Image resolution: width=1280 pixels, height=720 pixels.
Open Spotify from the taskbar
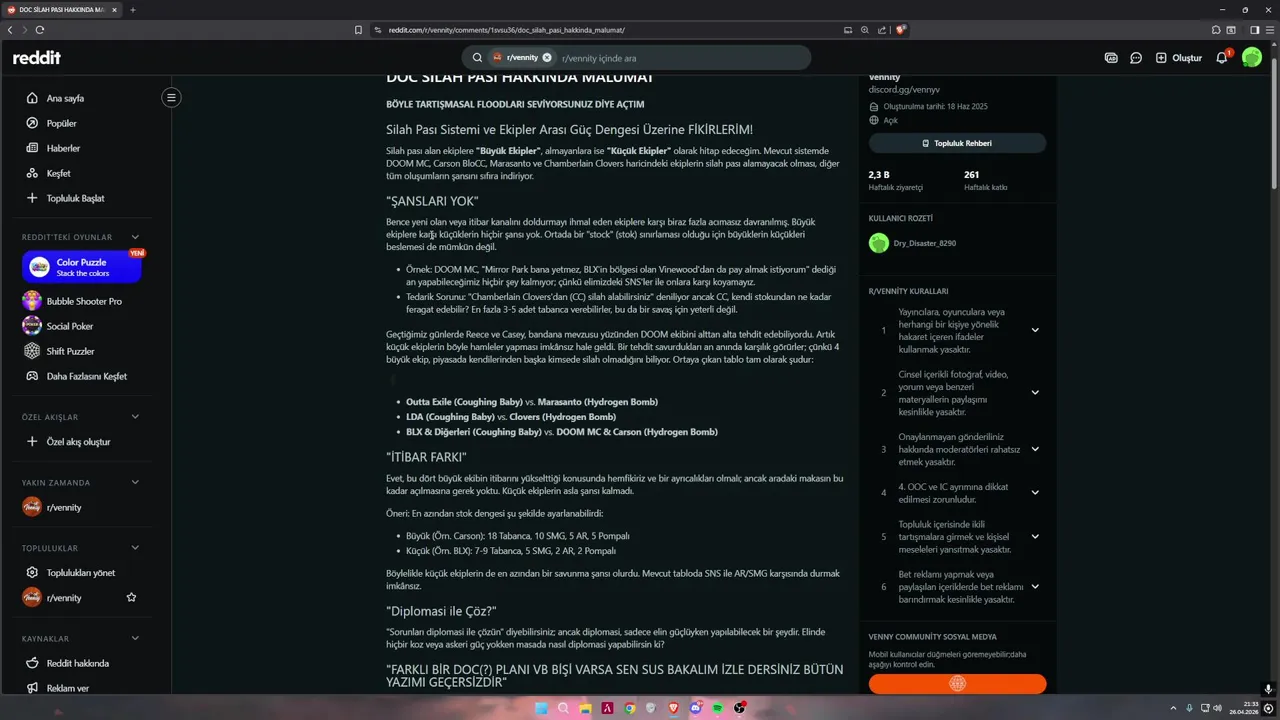click(717, 708)
